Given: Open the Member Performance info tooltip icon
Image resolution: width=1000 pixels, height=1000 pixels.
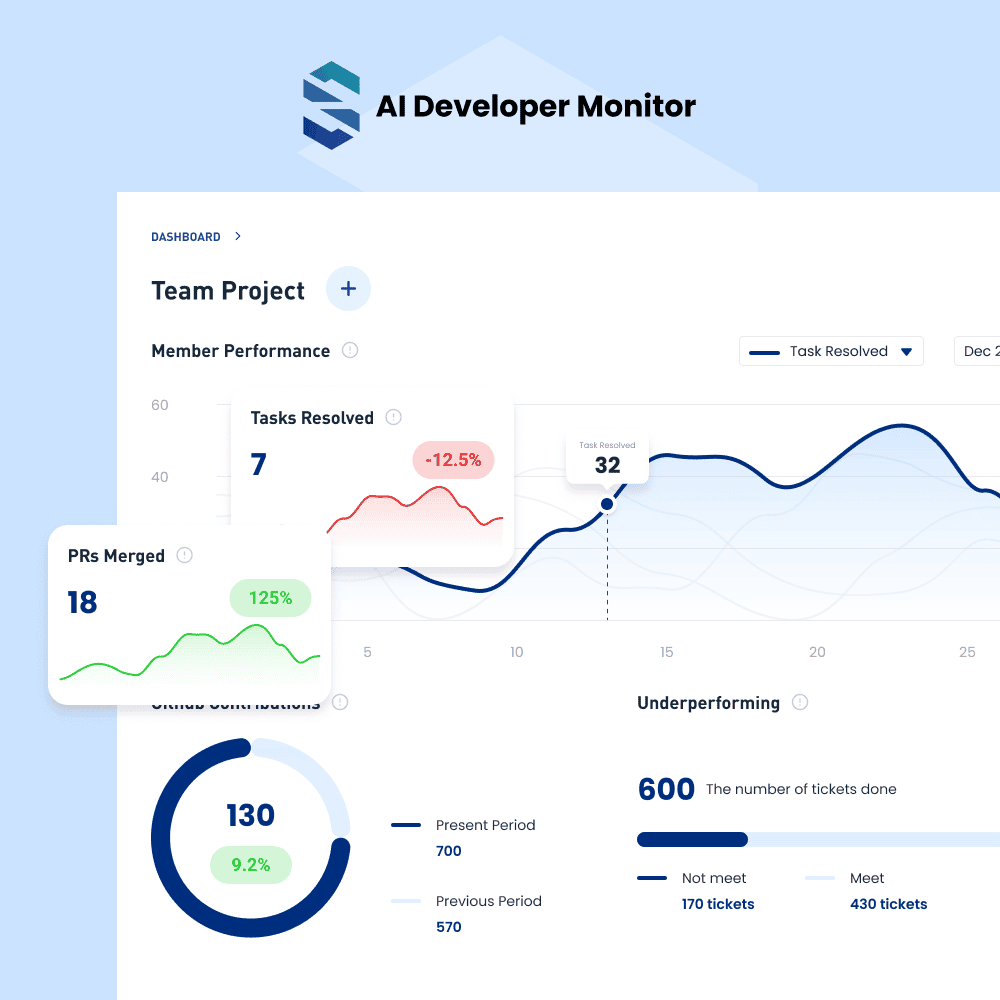Looking at the screenshot, I should [x=349, y=350].
